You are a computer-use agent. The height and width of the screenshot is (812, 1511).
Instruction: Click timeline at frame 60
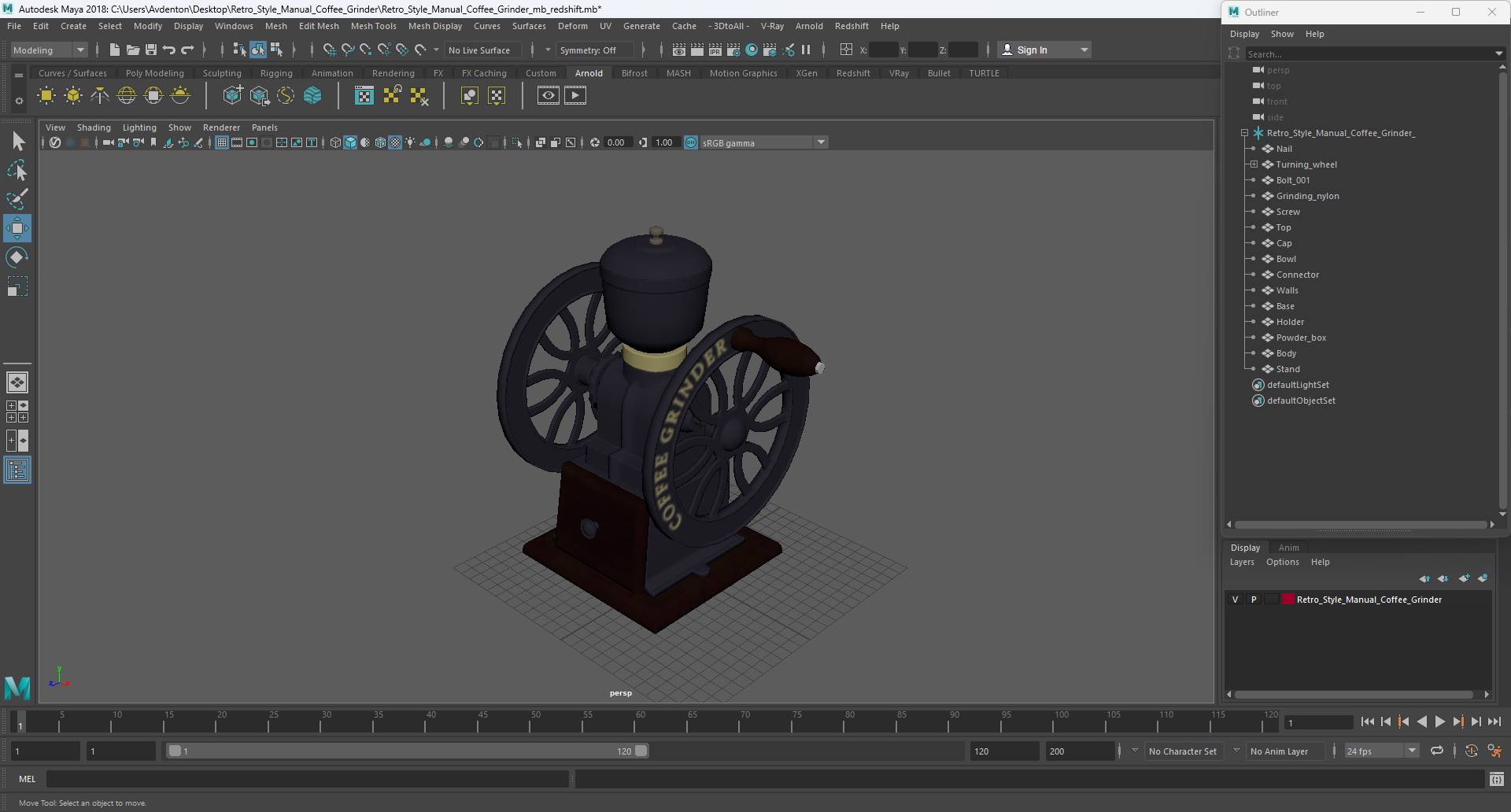click(641, 721)
